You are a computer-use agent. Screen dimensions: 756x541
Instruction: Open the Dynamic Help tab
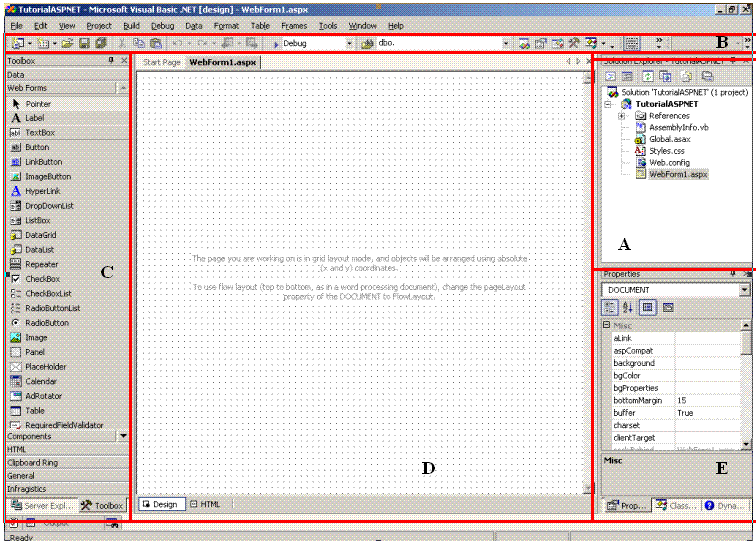click(x=724, y=505)
